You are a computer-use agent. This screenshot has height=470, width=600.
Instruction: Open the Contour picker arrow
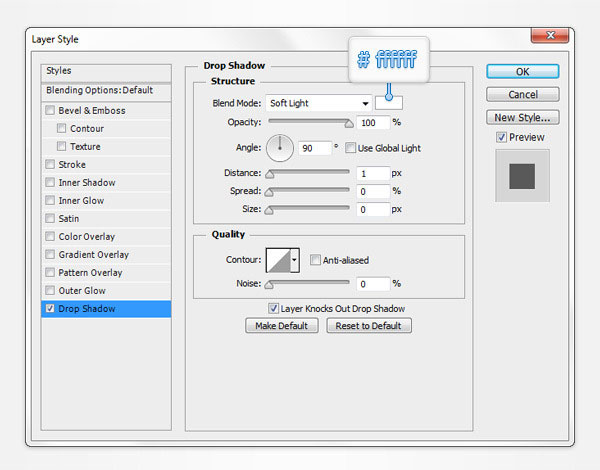point(294,260)
